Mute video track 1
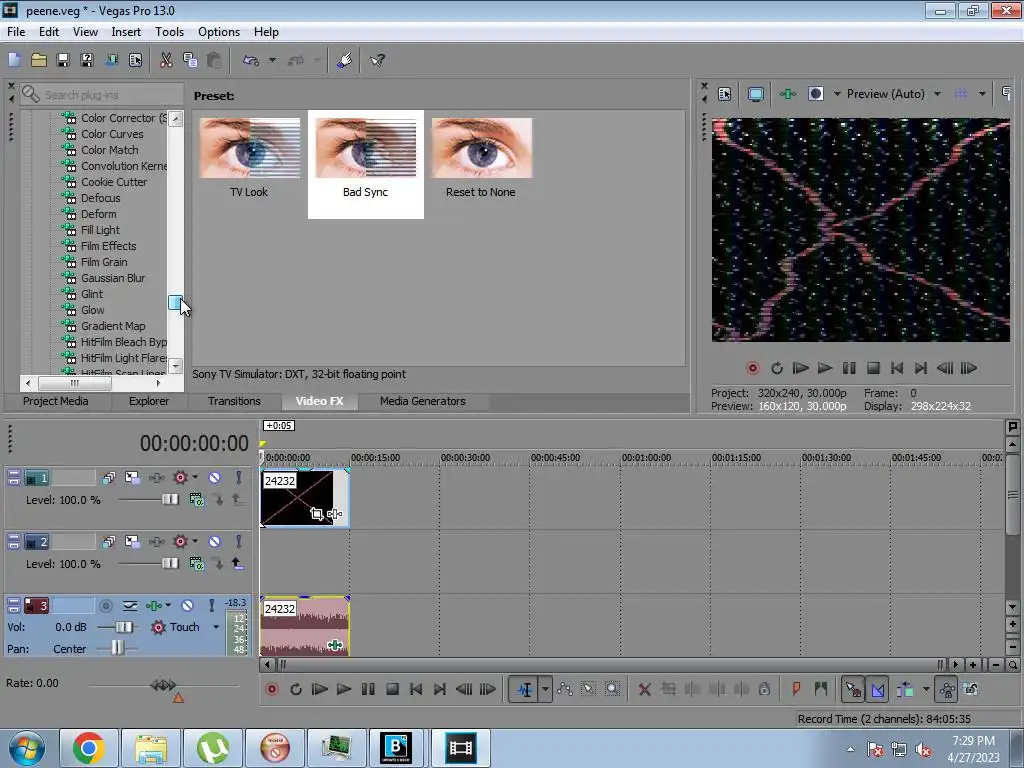This screenshot has width=1024, height=768. pos(214,478)
